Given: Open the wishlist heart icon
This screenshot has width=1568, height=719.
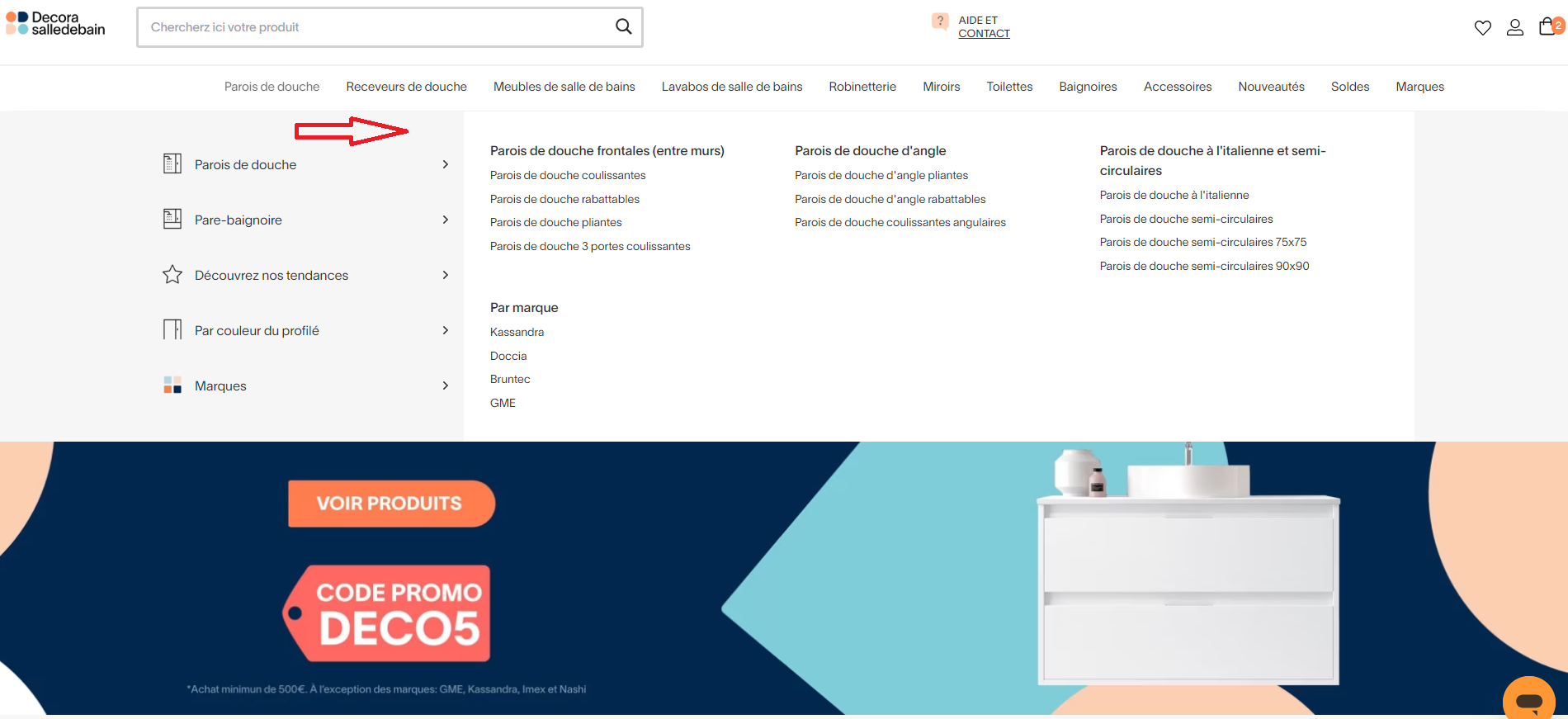Looking at the screenshot, I should point(1482,27).
